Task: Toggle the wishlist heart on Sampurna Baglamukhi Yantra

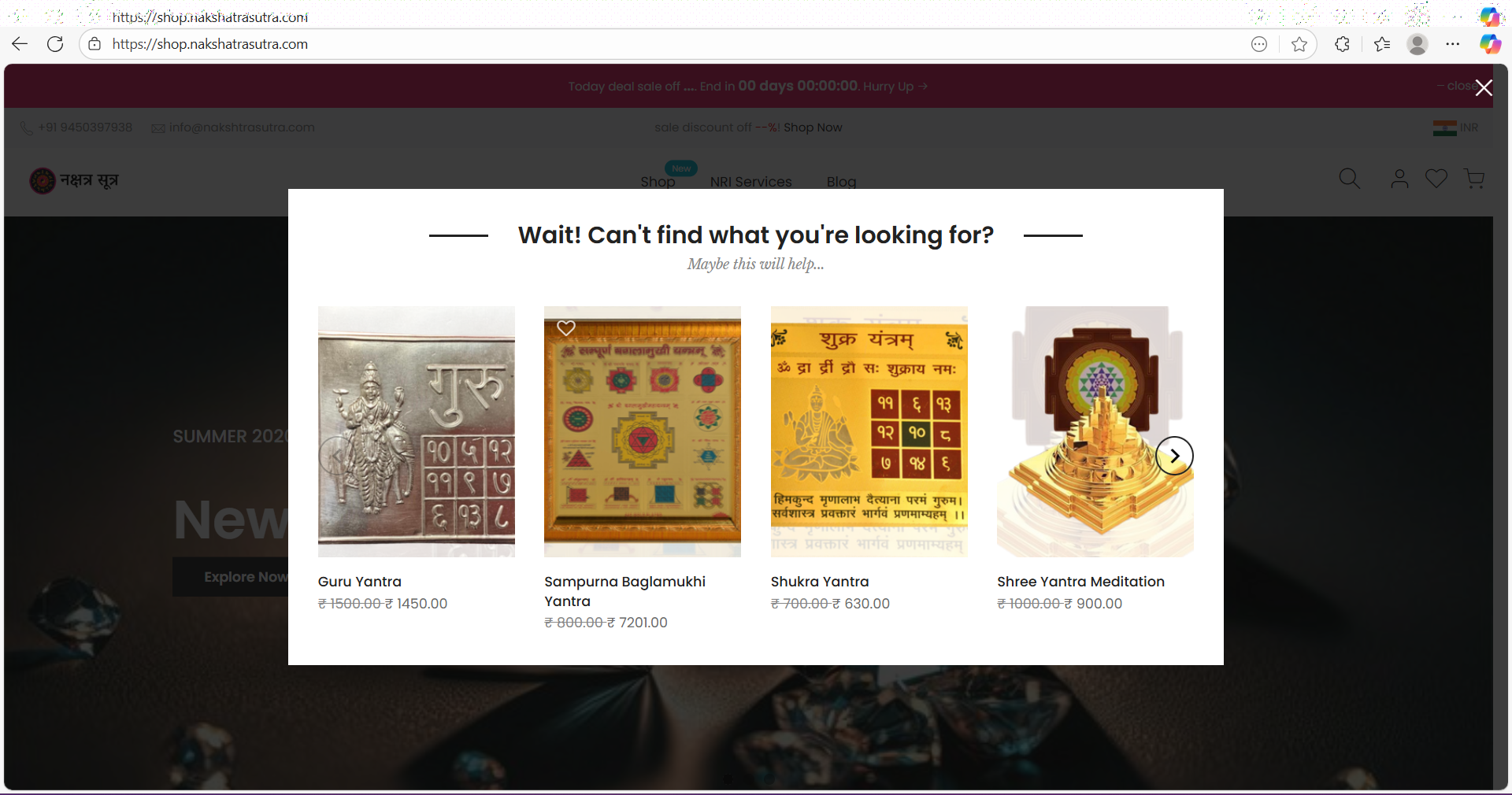Action: pos(566,327)
